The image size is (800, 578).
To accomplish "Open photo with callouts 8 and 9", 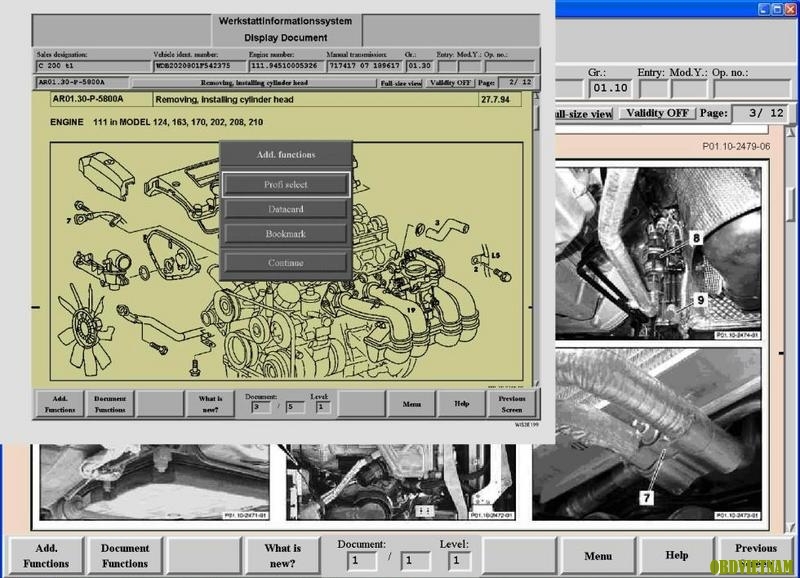I will [658, 253].
